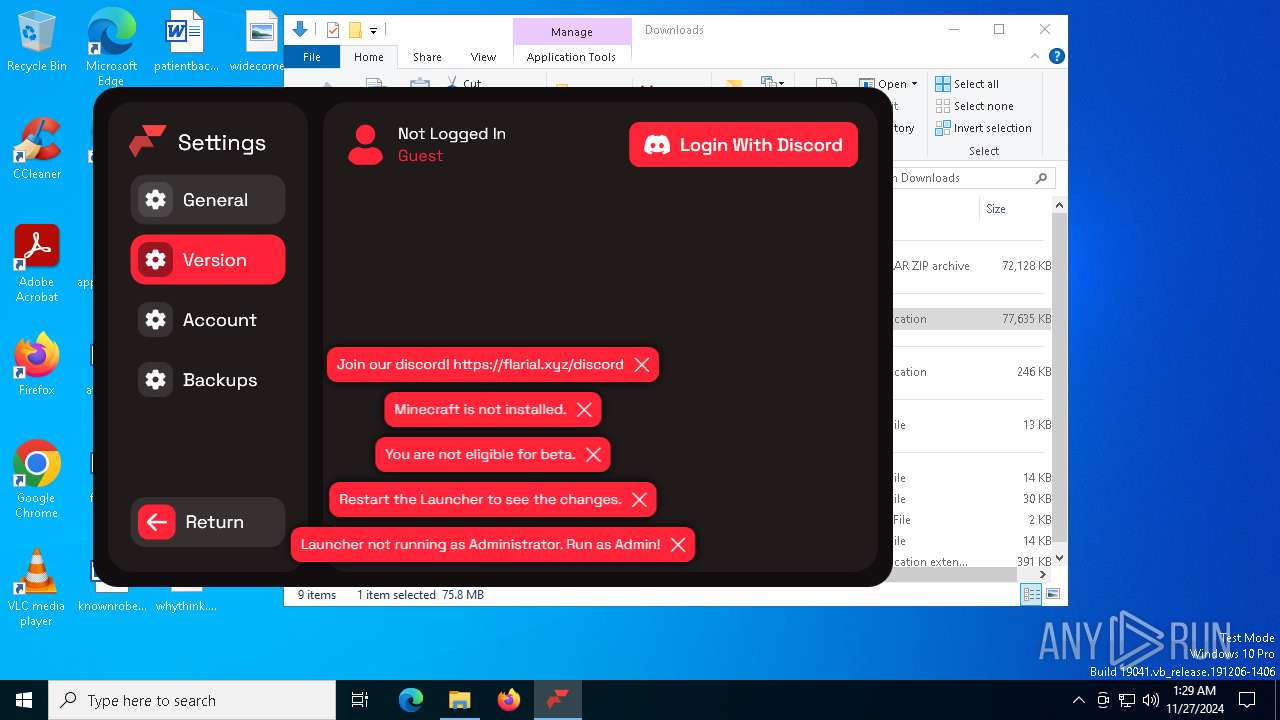This screenshot has width=1280, height=720.
Task: Open the patientbac... Word document icon
Action: click(x=186, y=42)
